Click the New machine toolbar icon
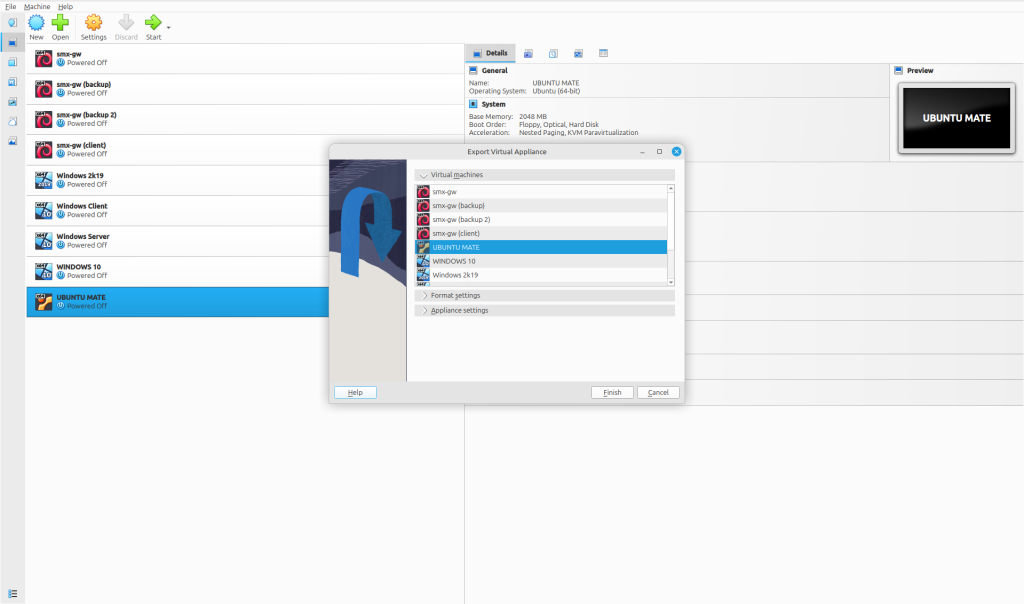This screenshot has width=1024, height=604. pyautogui.click(x=36, y=22)
